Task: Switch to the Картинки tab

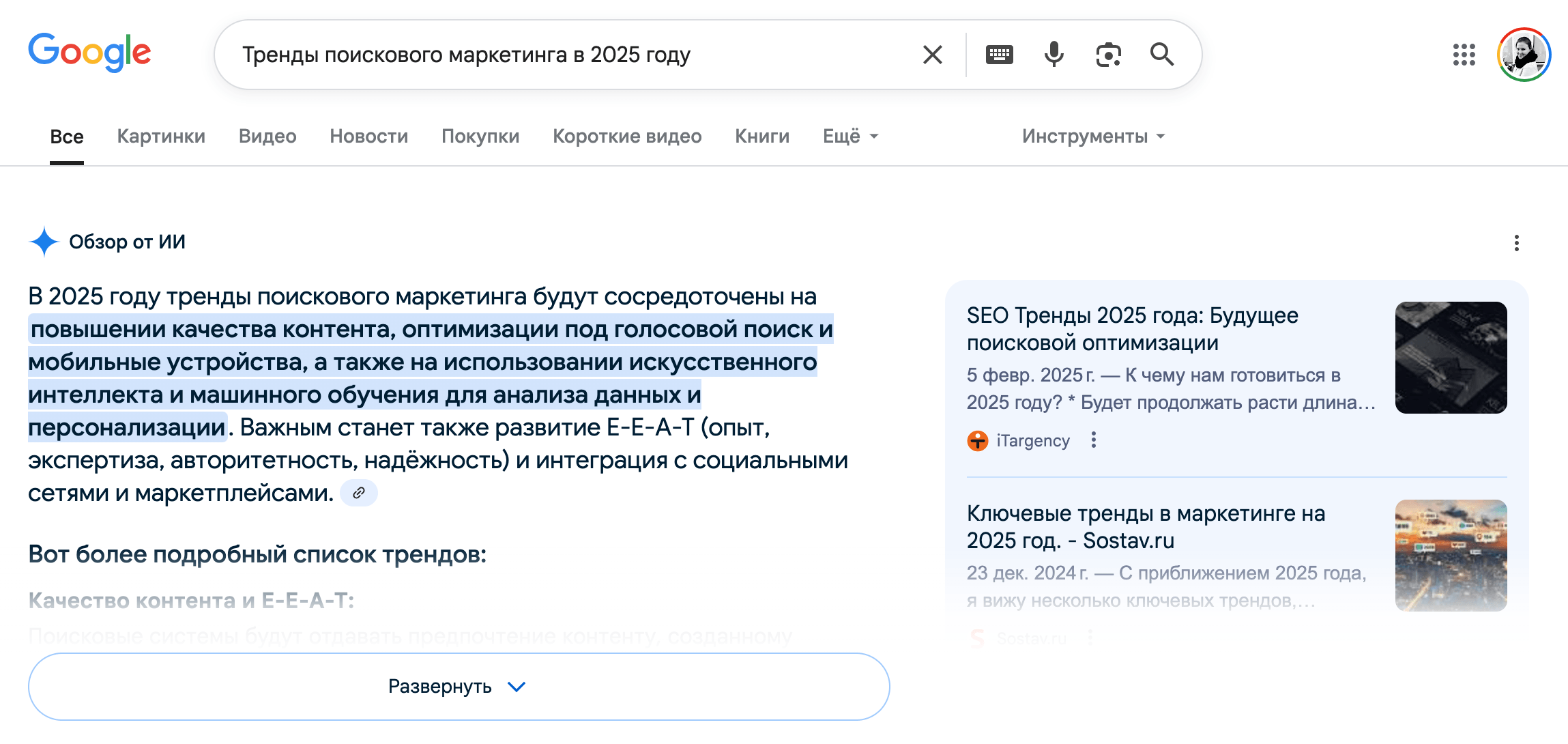Action: [161, 137]
